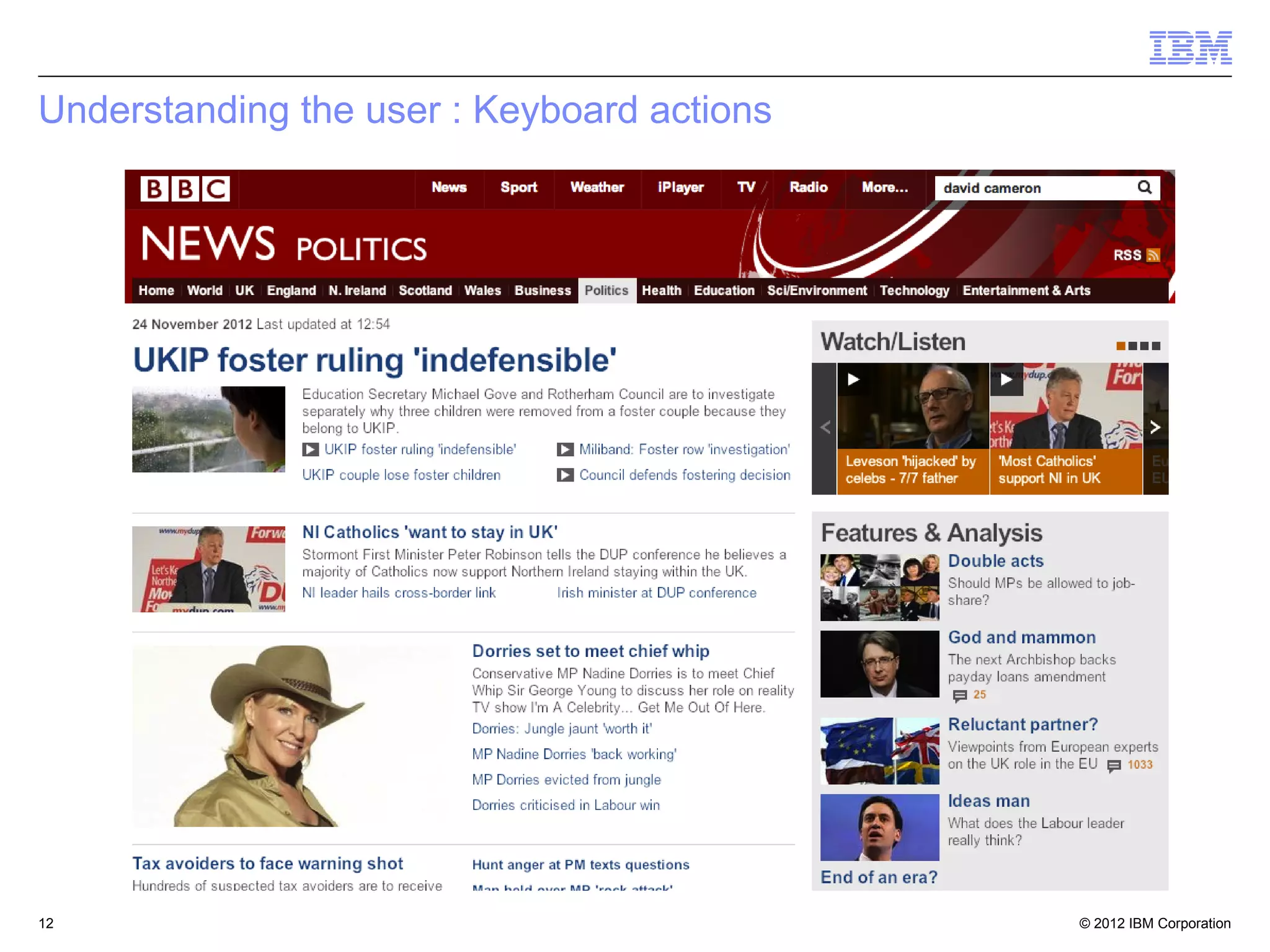Open Hunt anger at PM texts questions

[x=580, y=865]
